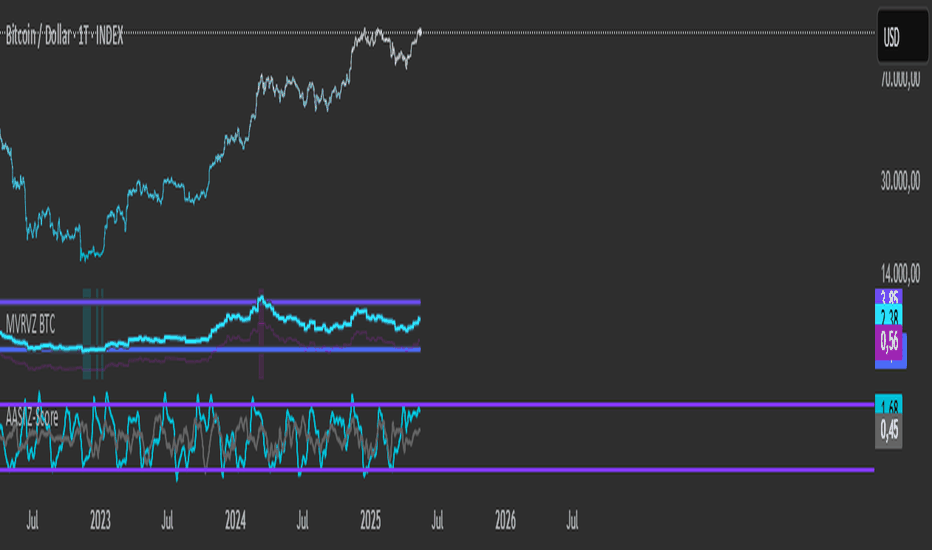This screenshot has width=932, height=550.
Task: Click the Jul label between 2025 and 2026
Action: [437, 521]
